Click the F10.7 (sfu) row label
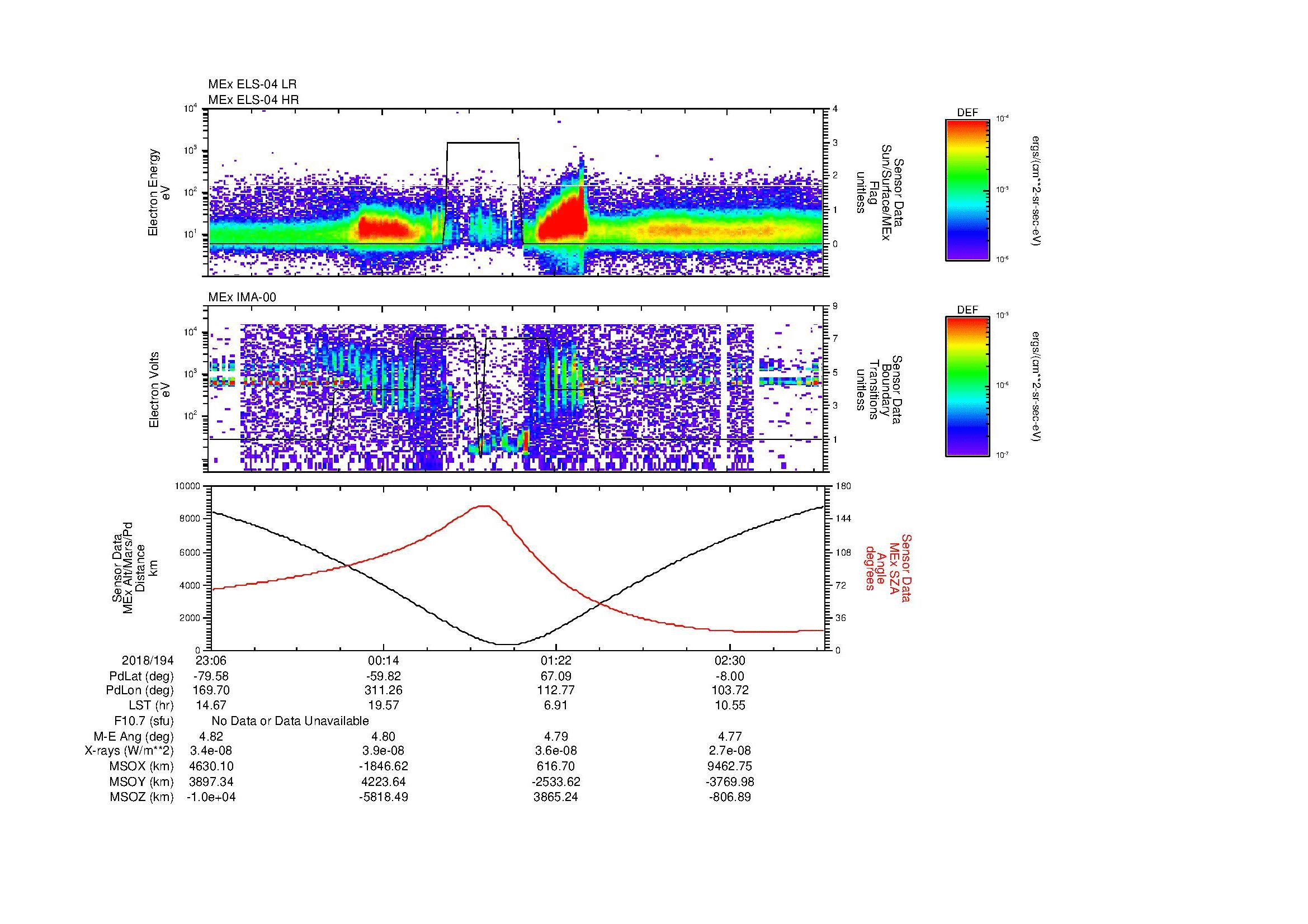Screen dimensions: 1308x924 click(x=144, y=721)
